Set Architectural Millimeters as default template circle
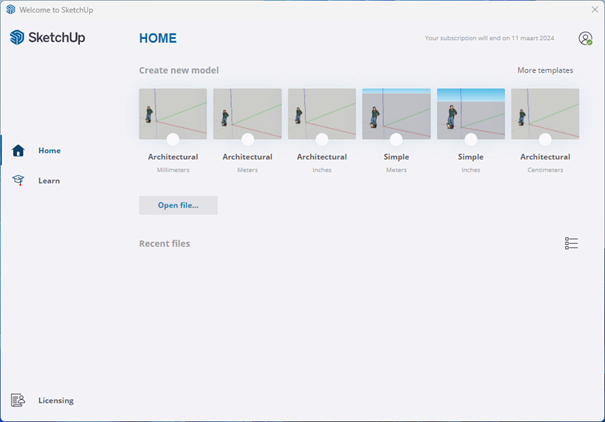Image resolution: width=605 pixels, height=422 pixels. coord(173,140)
